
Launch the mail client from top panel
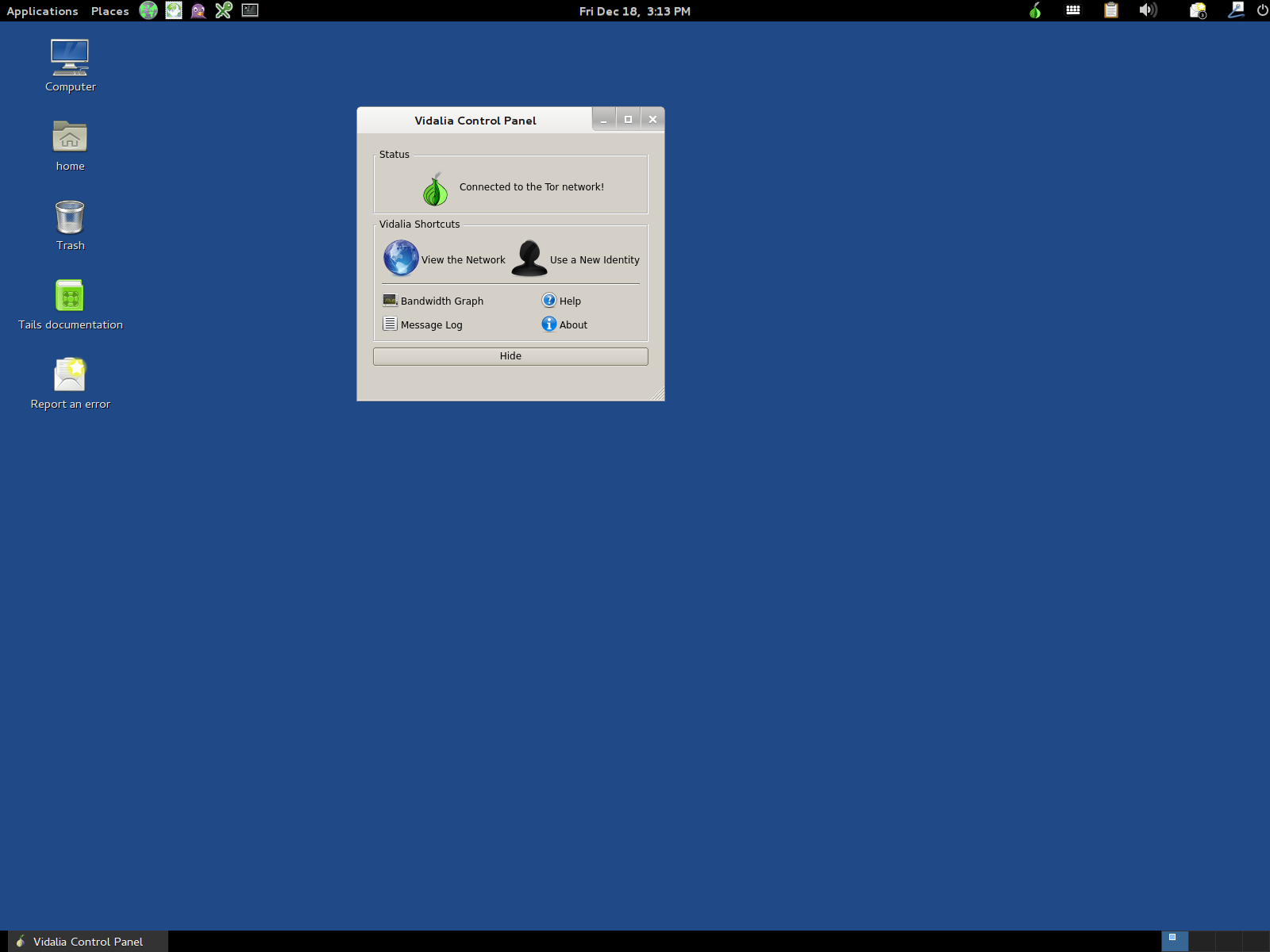coord(174,10)
